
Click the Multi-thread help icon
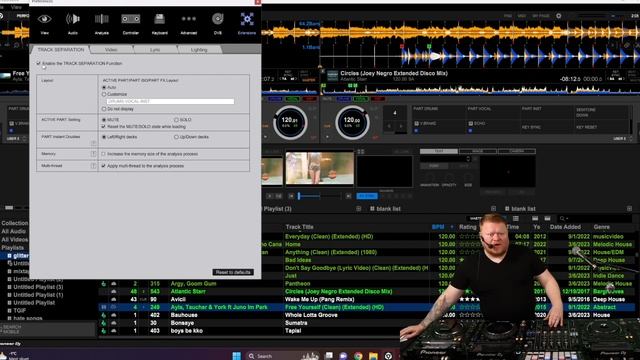tap(93, 166)
